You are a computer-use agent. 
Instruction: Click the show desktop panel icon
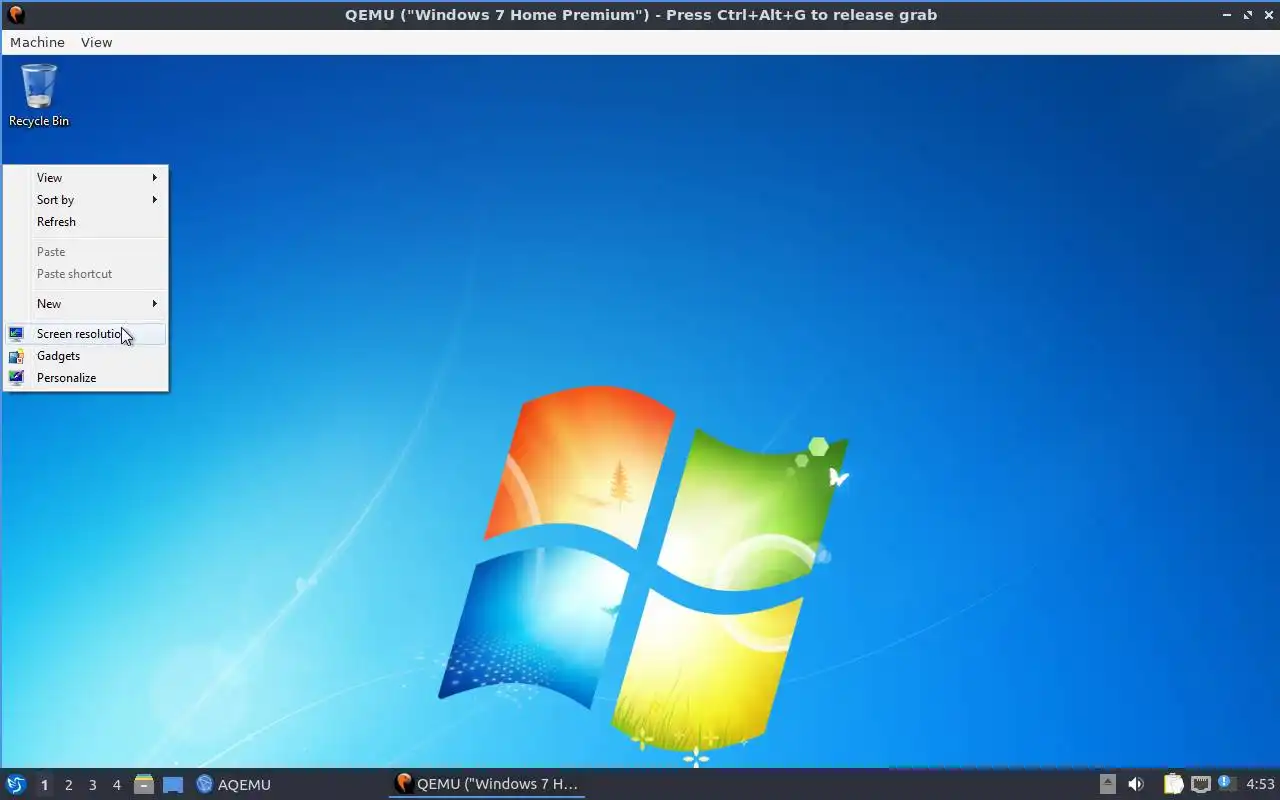[x=173, y=785]
